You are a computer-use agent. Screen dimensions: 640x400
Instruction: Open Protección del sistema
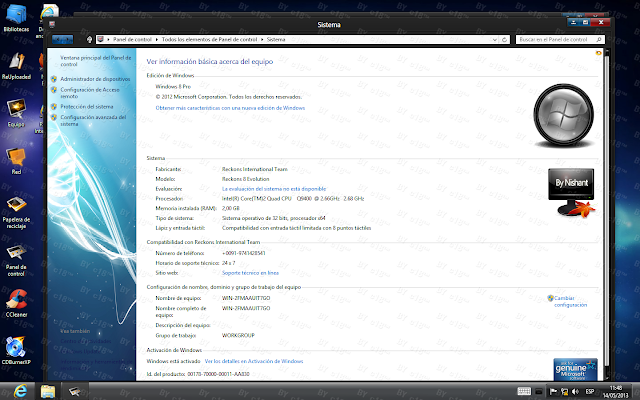pyautogui.click(x=87, y=107)
